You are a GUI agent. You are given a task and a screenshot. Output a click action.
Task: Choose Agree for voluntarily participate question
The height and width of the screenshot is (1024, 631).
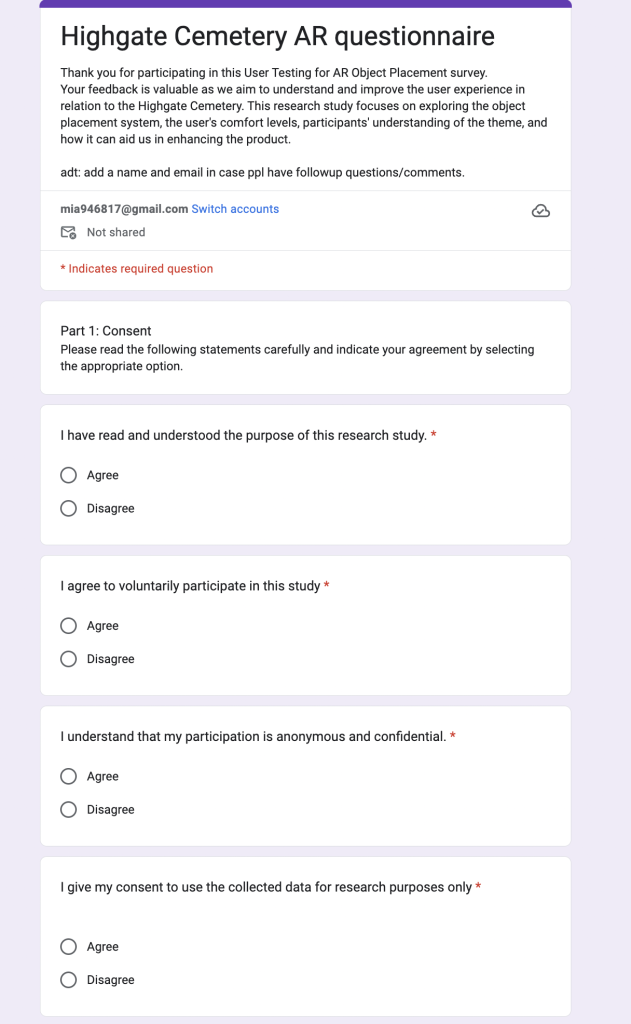[69, 626]
